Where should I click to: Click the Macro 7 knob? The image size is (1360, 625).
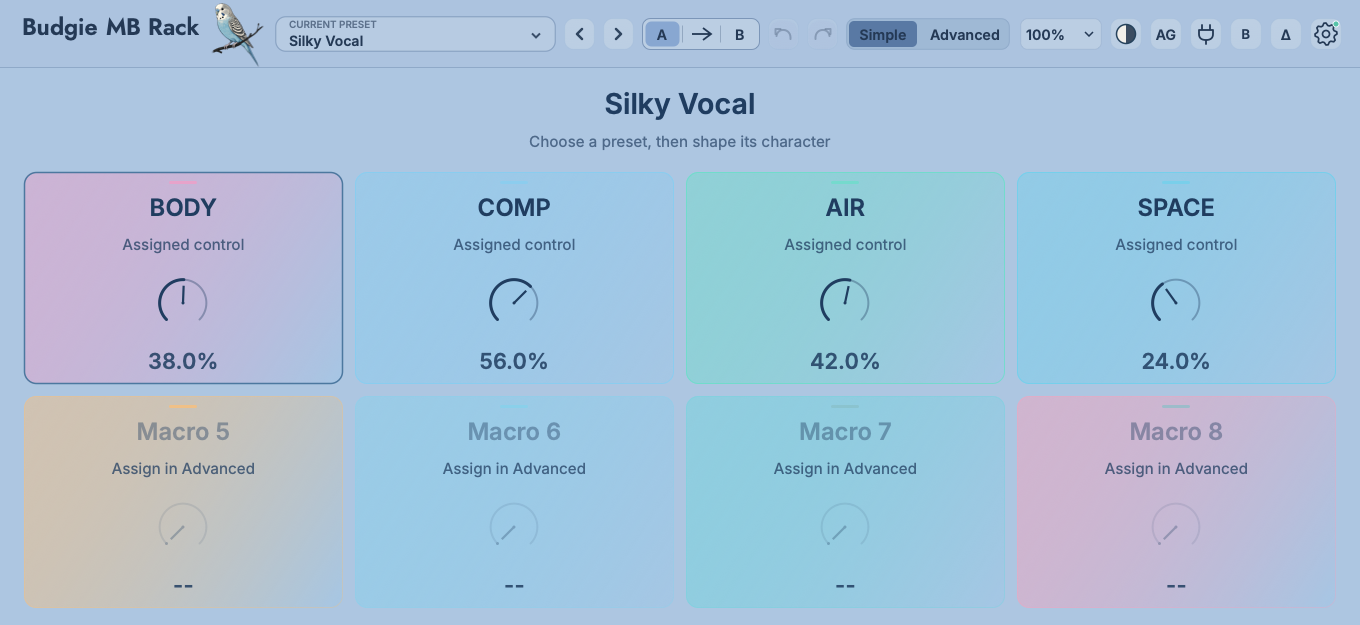pyautogui.click(x=845, y=526)
